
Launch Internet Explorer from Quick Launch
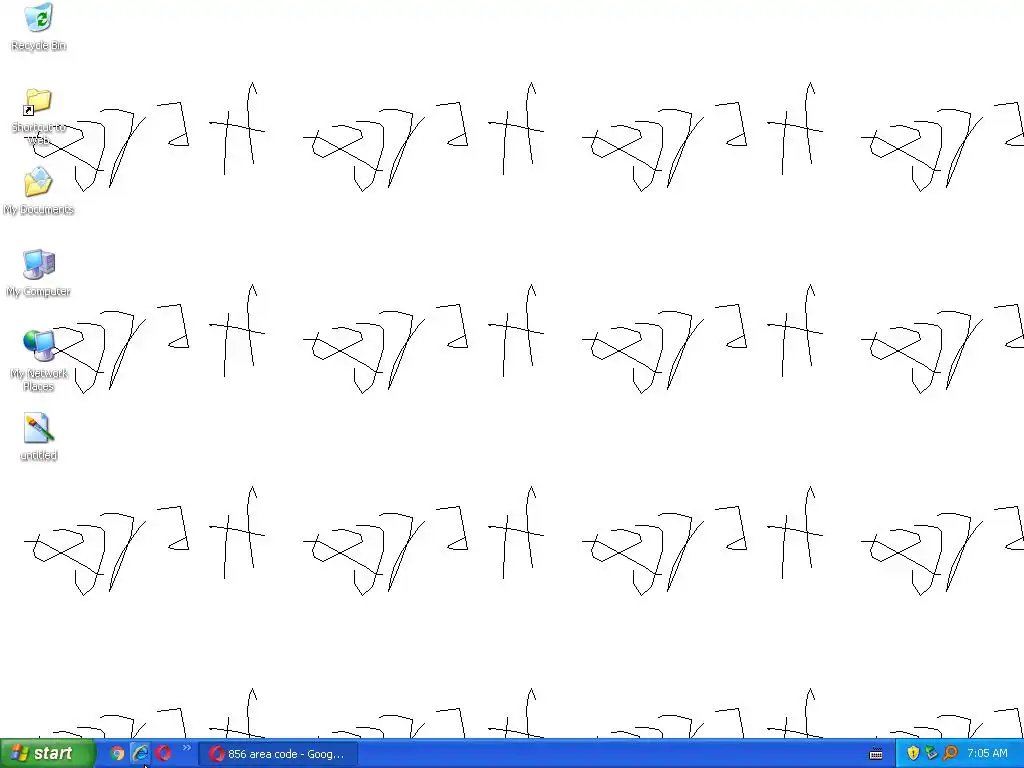coord(140,754)
